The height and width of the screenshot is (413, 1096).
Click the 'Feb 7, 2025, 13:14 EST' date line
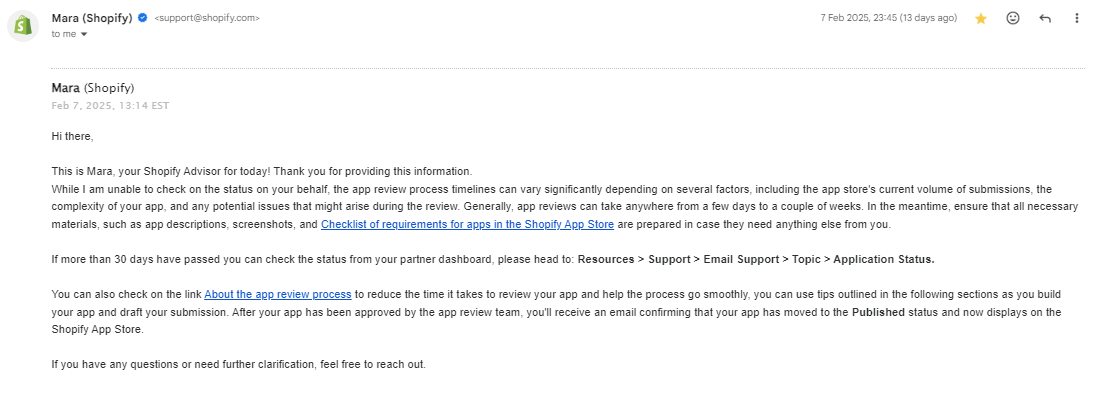tap(110, 106)
